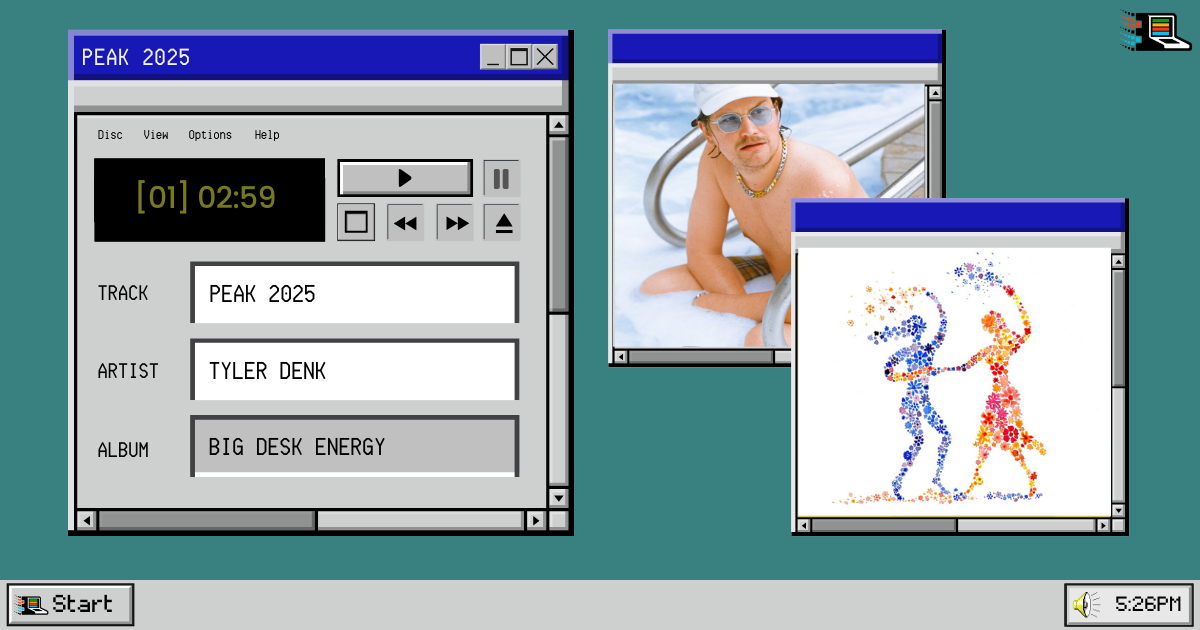Select the ALBUM field BIG DESK ENERGY

click(355, 447)
